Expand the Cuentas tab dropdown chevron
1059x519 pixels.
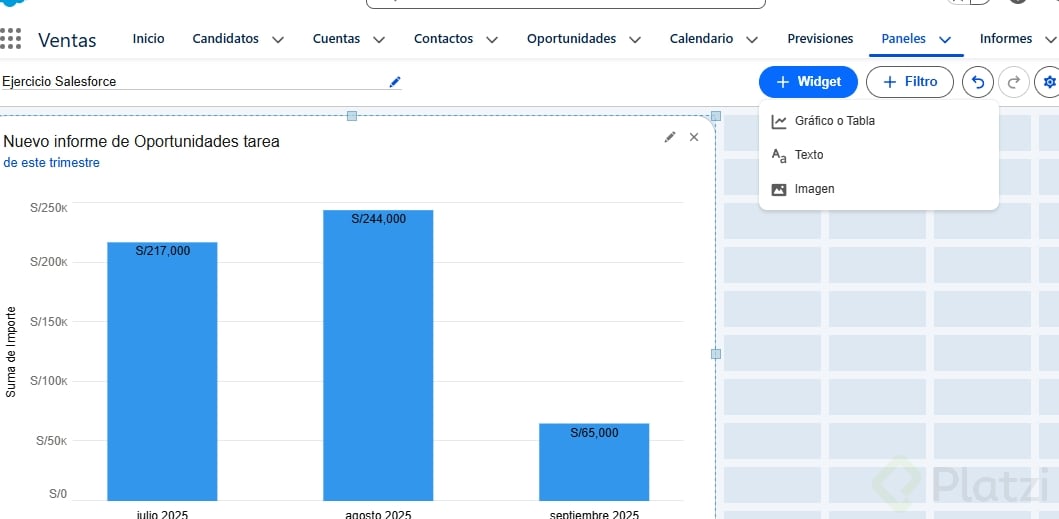click(x=379, y=40)
